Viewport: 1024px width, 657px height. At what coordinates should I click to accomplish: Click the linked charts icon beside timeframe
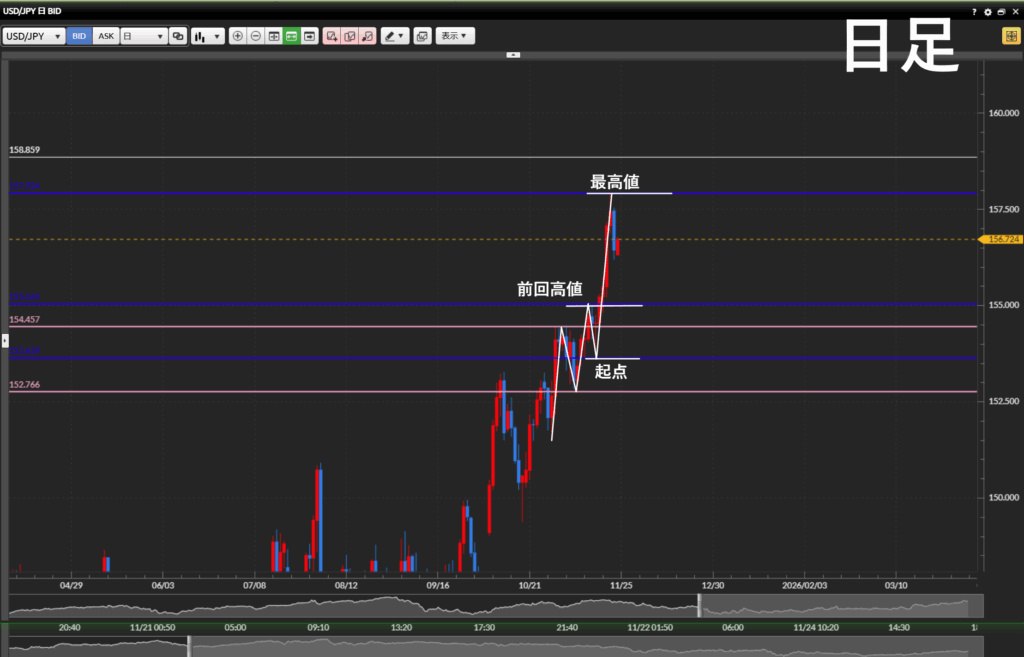tap(178, 36)
